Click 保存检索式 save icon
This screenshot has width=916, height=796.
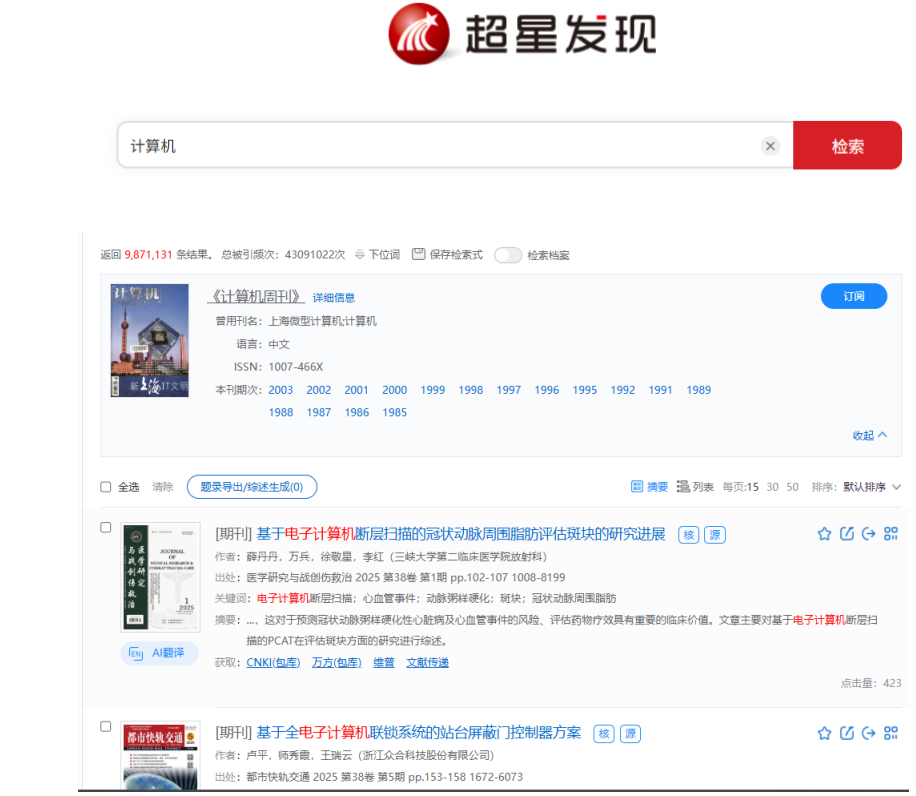[x=447, y=255]
